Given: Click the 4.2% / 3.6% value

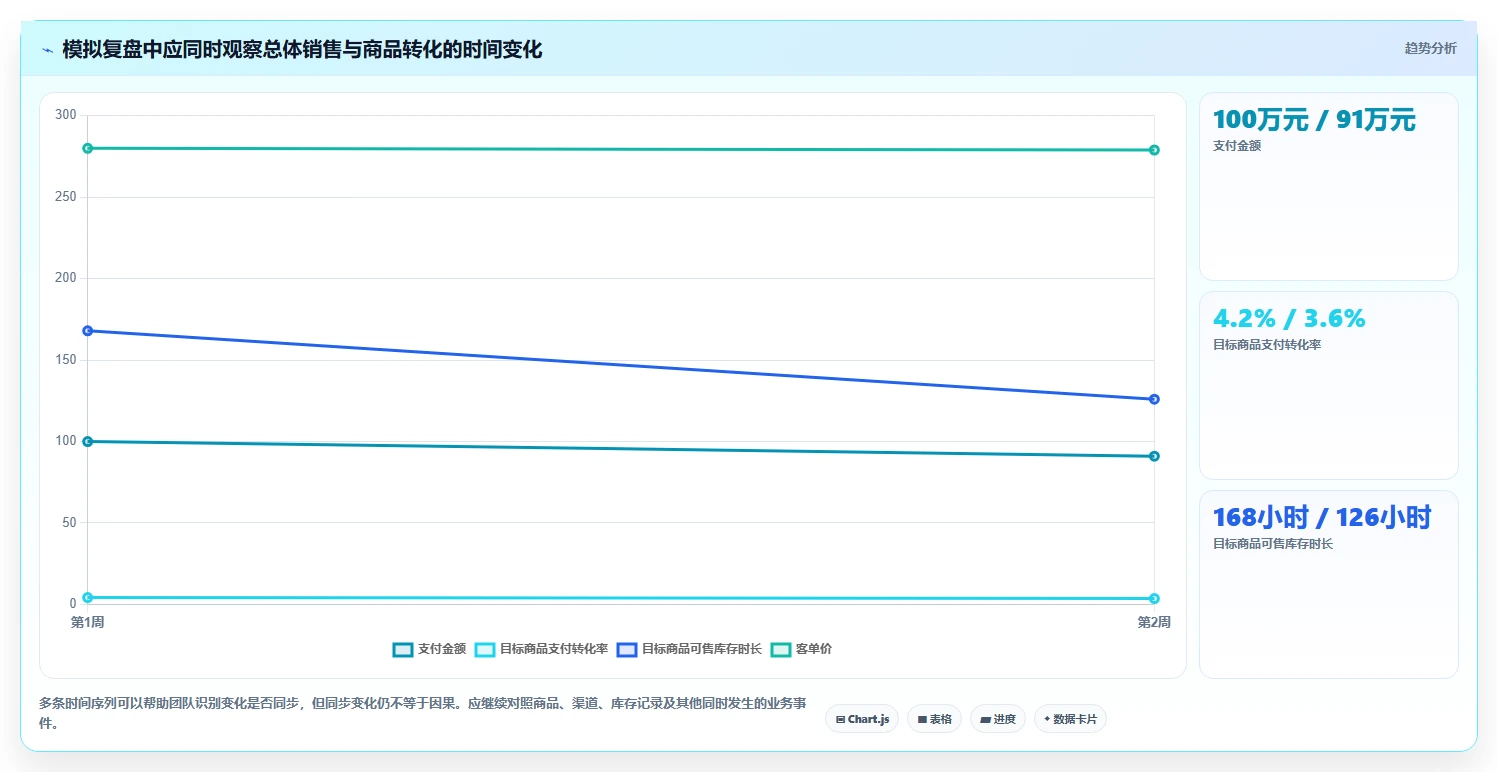Looking at the screenshot, I should coord(1289,319).
